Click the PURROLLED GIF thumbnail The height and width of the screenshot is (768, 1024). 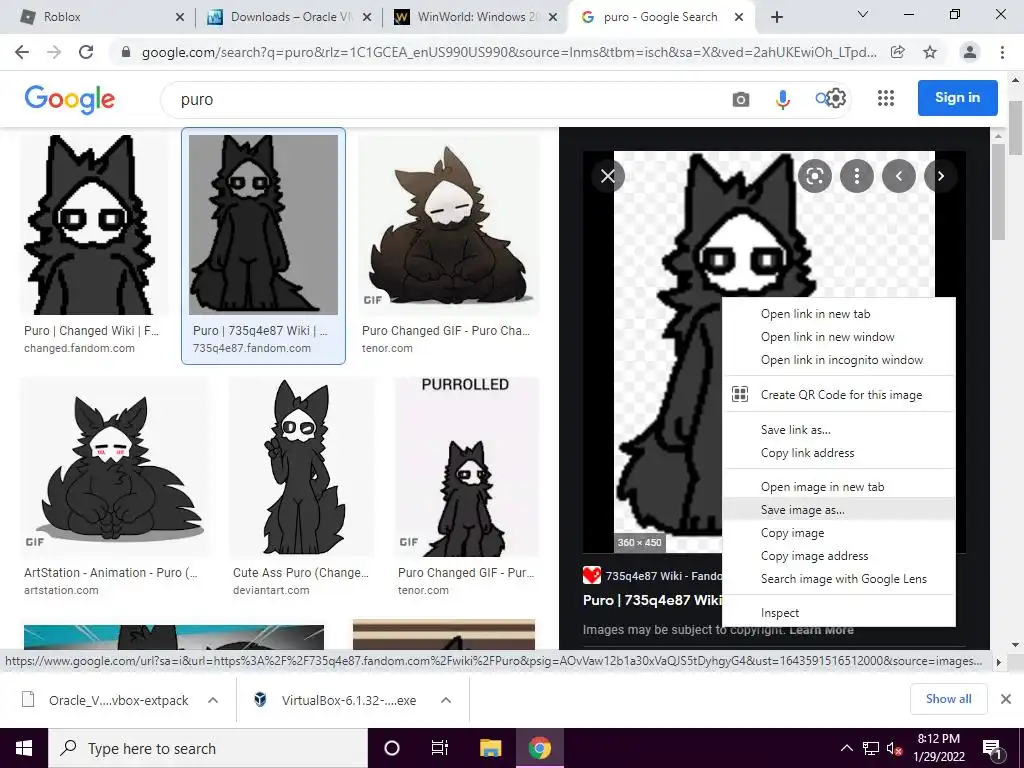tap(467, 466)
